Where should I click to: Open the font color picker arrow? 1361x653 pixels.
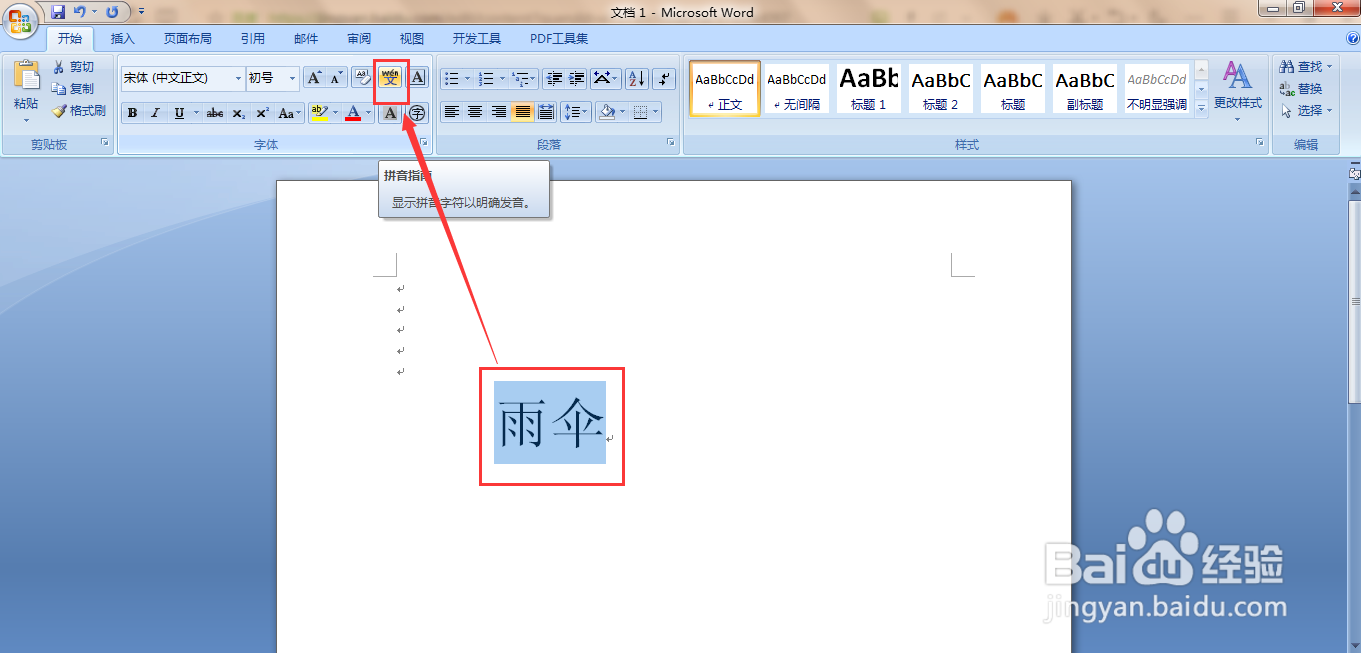tap(367, 113)
